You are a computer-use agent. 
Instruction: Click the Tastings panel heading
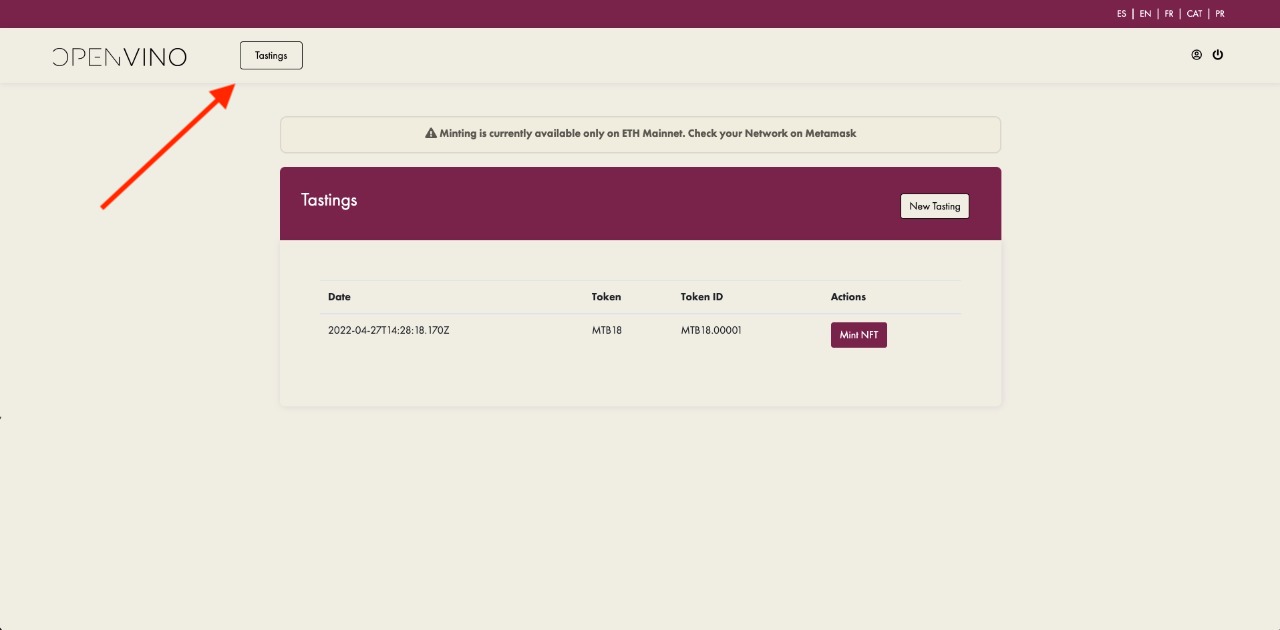[x=329, y=200]
